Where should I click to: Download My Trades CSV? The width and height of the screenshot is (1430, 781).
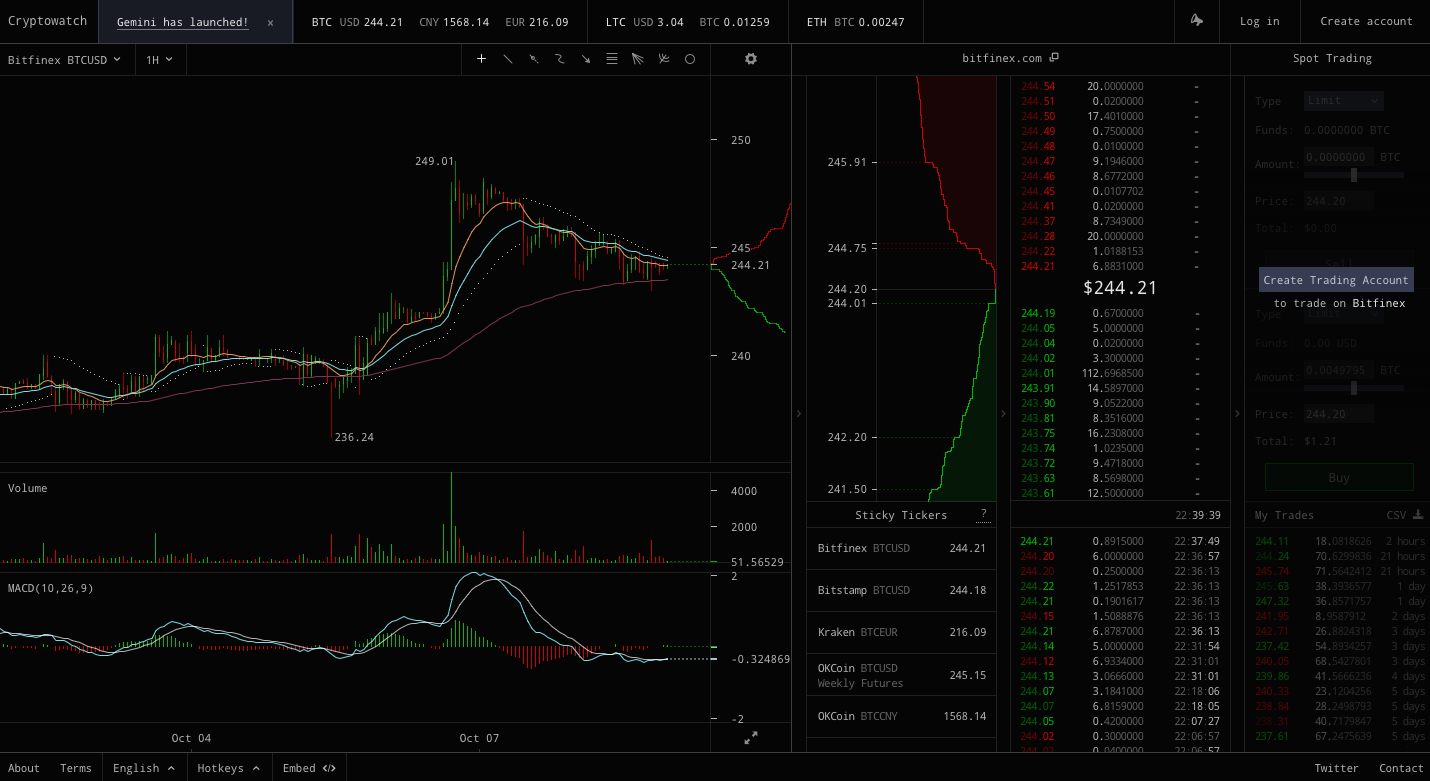(x=1417, y=515)
